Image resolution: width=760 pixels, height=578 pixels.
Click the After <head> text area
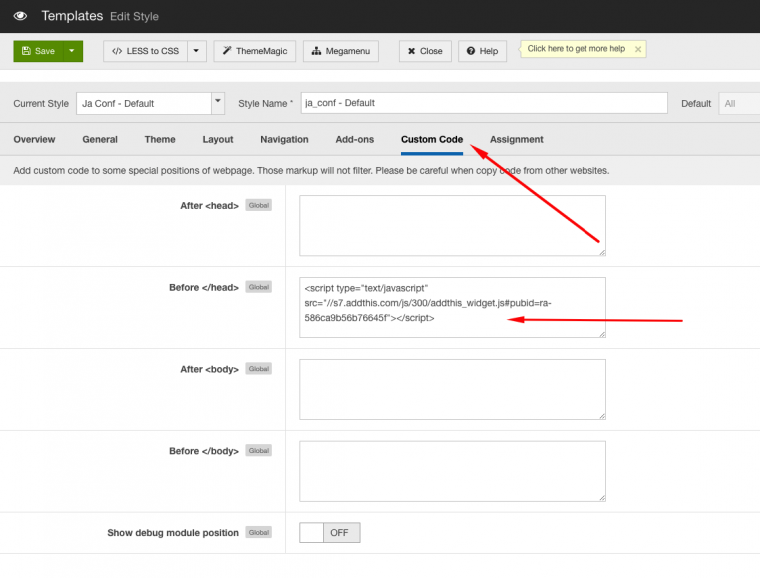tap(452, 225)
